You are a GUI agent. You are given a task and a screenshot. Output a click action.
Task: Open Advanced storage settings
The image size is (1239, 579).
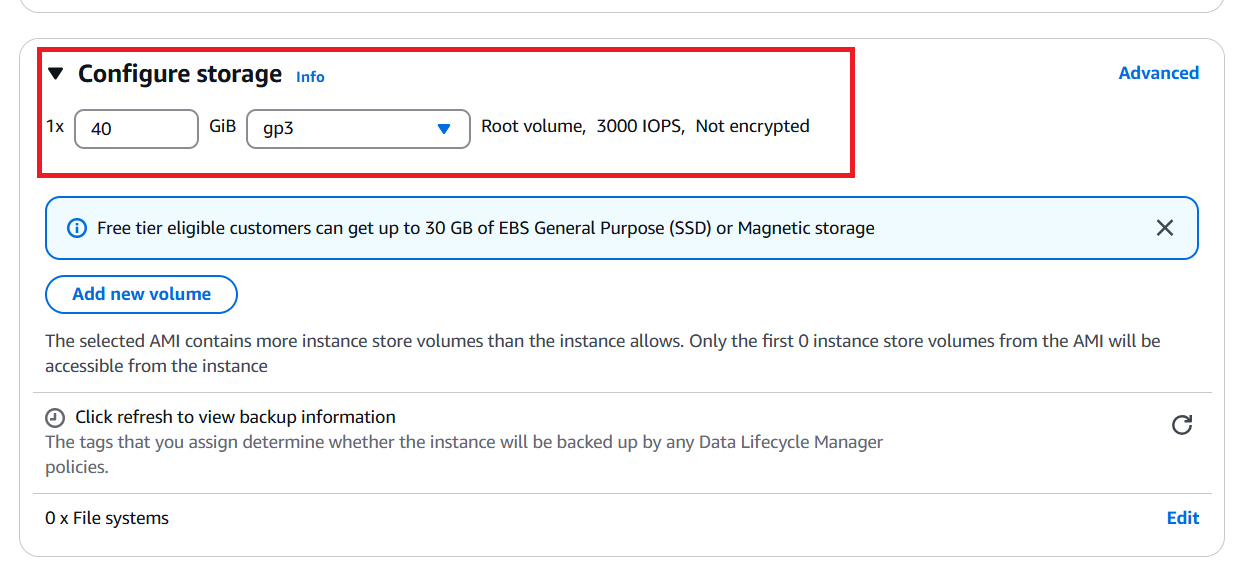(1158, 72)
